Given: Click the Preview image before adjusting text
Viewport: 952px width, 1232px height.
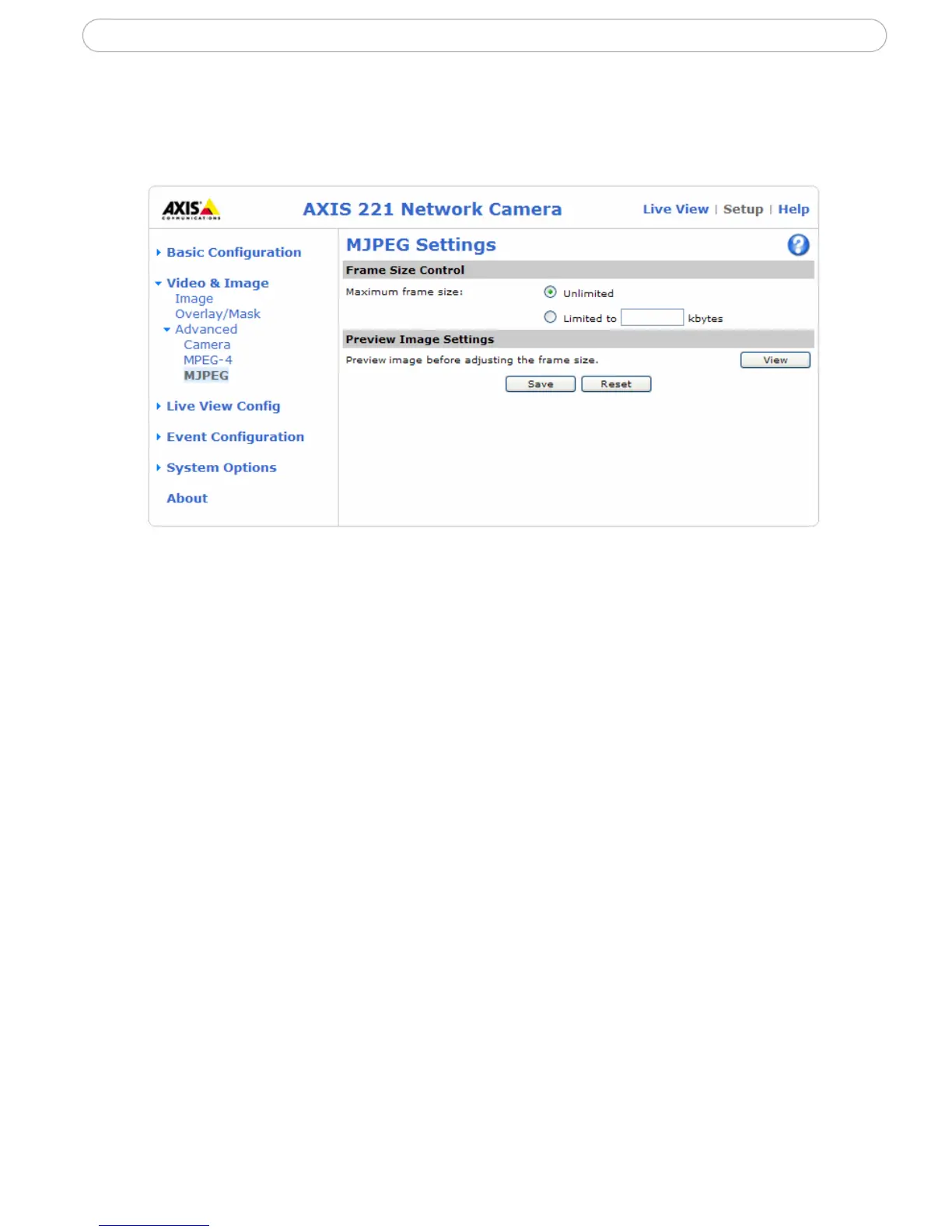Looking at the screenshot, I should pyautogui.click(x=471, y=360).
